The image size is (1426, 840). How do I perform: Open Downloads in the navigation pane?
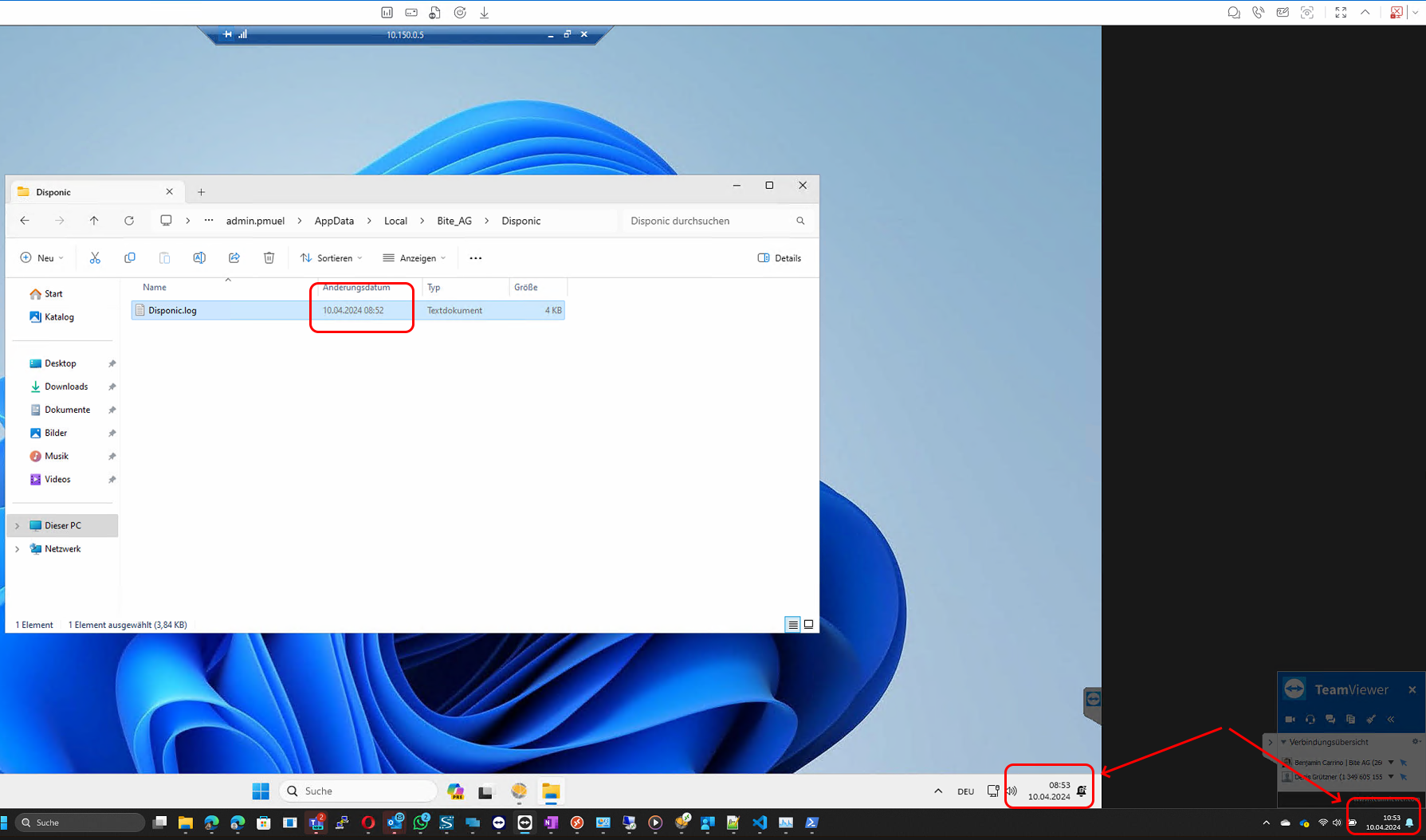[x=65, y=387]
